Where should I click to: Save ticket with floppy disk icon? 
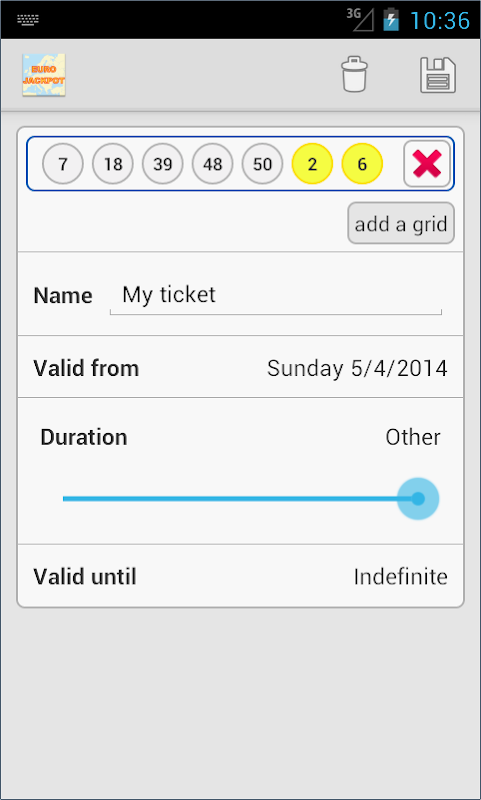[438, 75]
